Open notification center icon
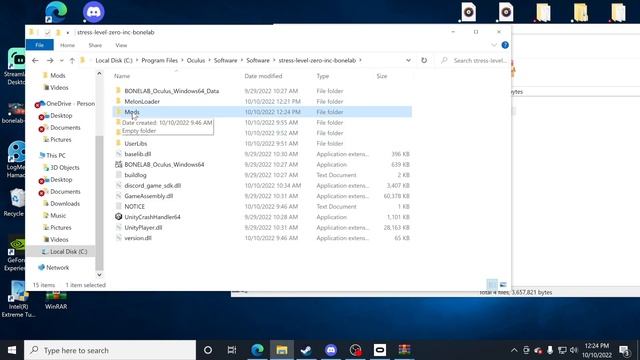Viewport: 640px width, 360px height. pos(624,350)
